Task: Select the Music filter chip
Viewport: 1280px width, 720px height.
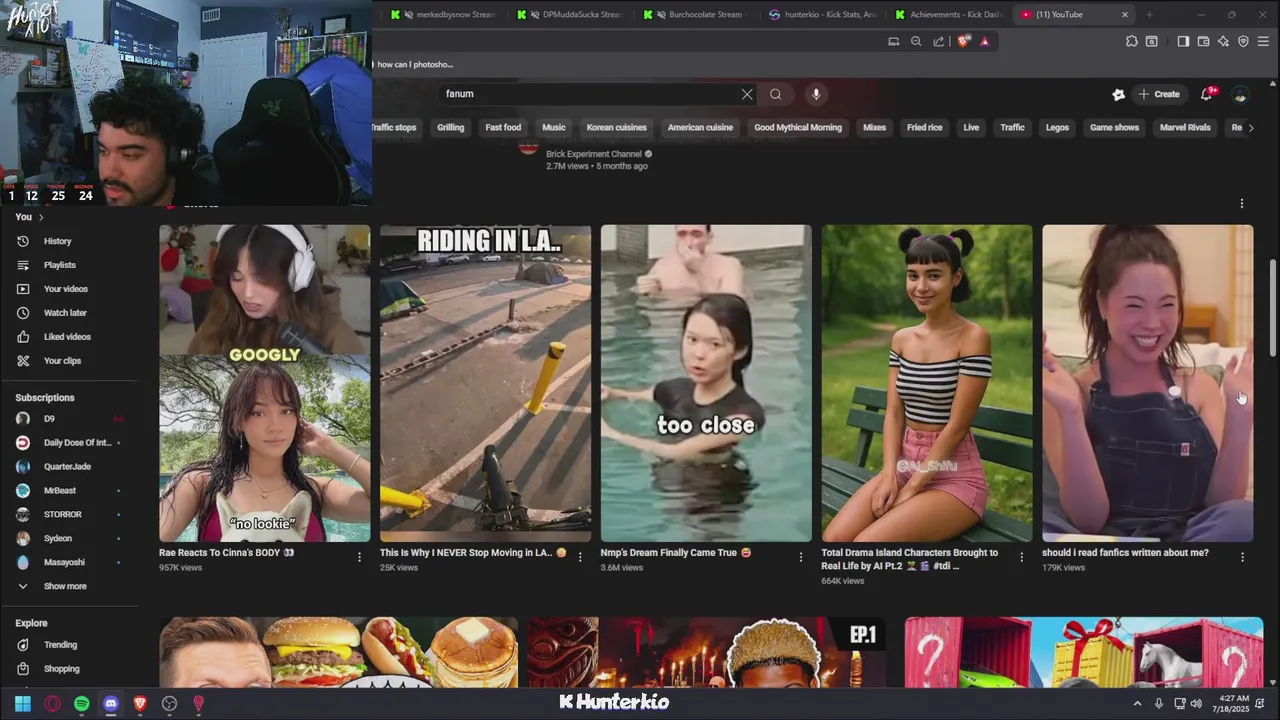Action: 554,128
